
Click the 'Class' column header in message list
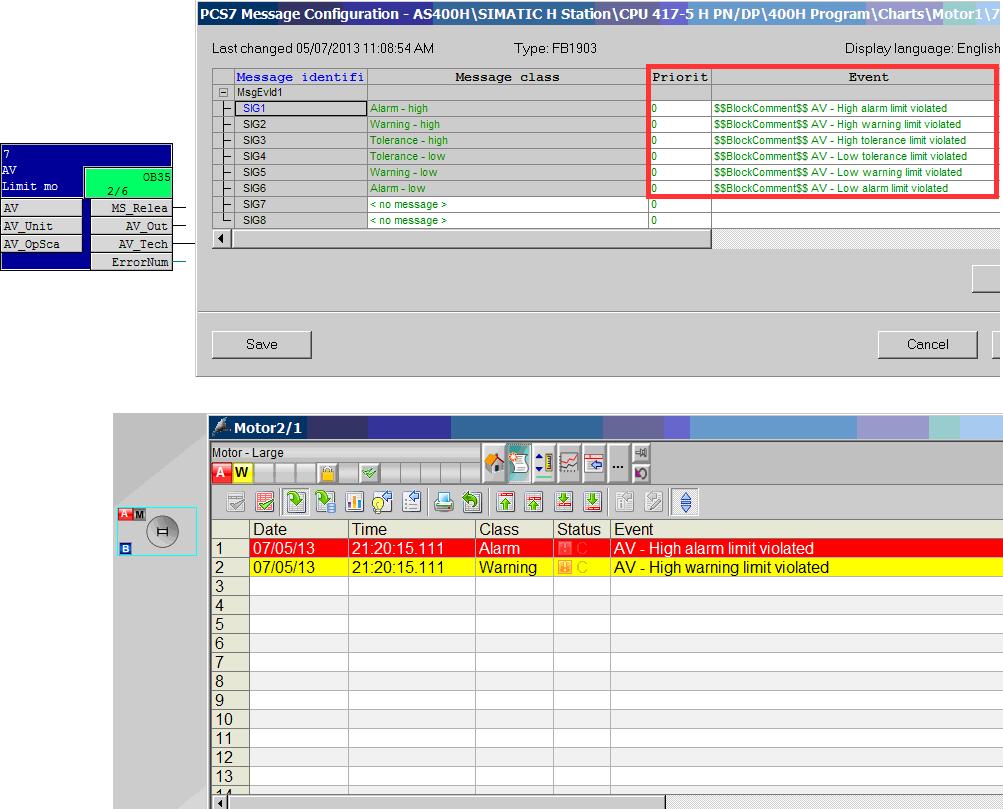click(514, 530)
